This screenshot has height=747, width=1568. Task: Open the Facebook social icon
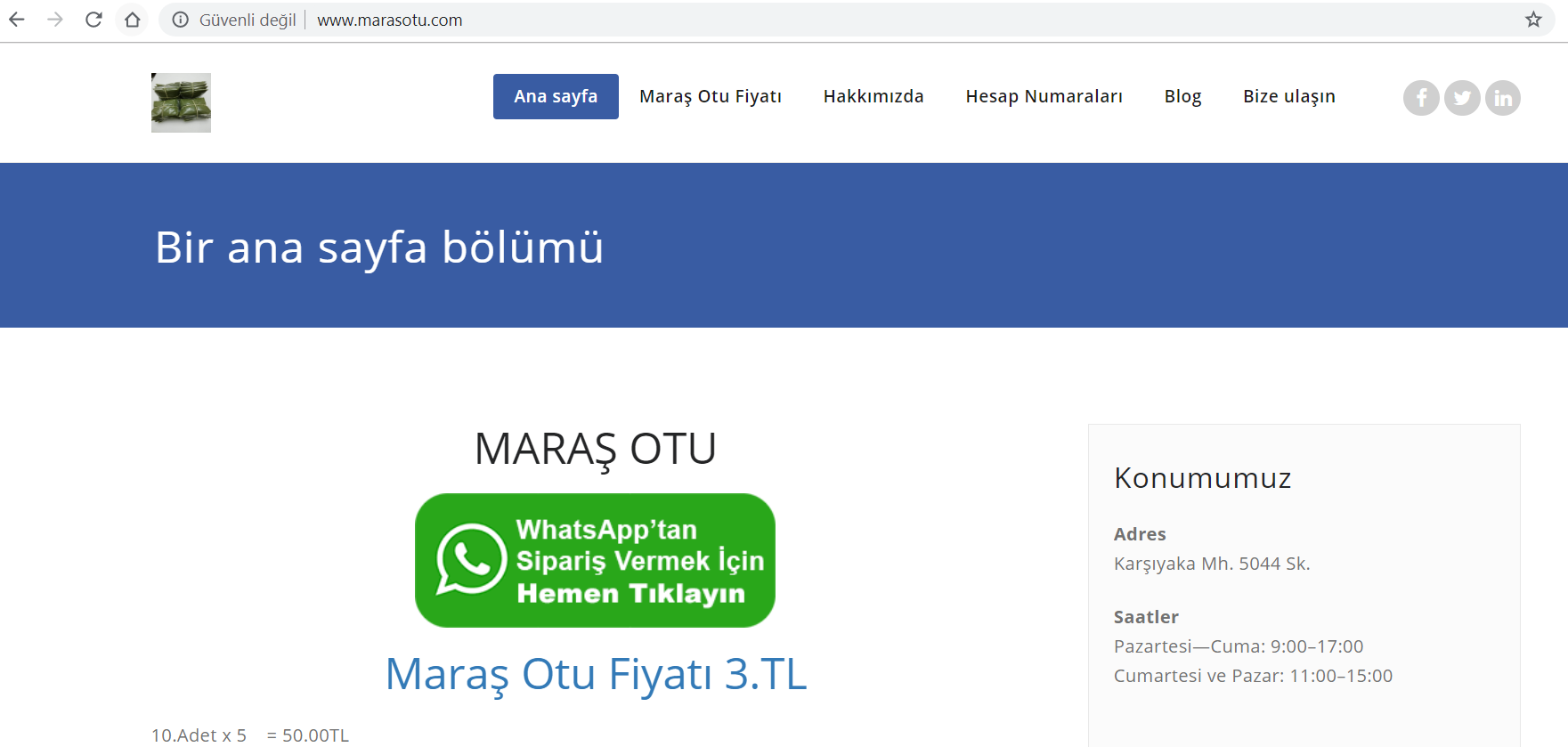coord(1421,98)
